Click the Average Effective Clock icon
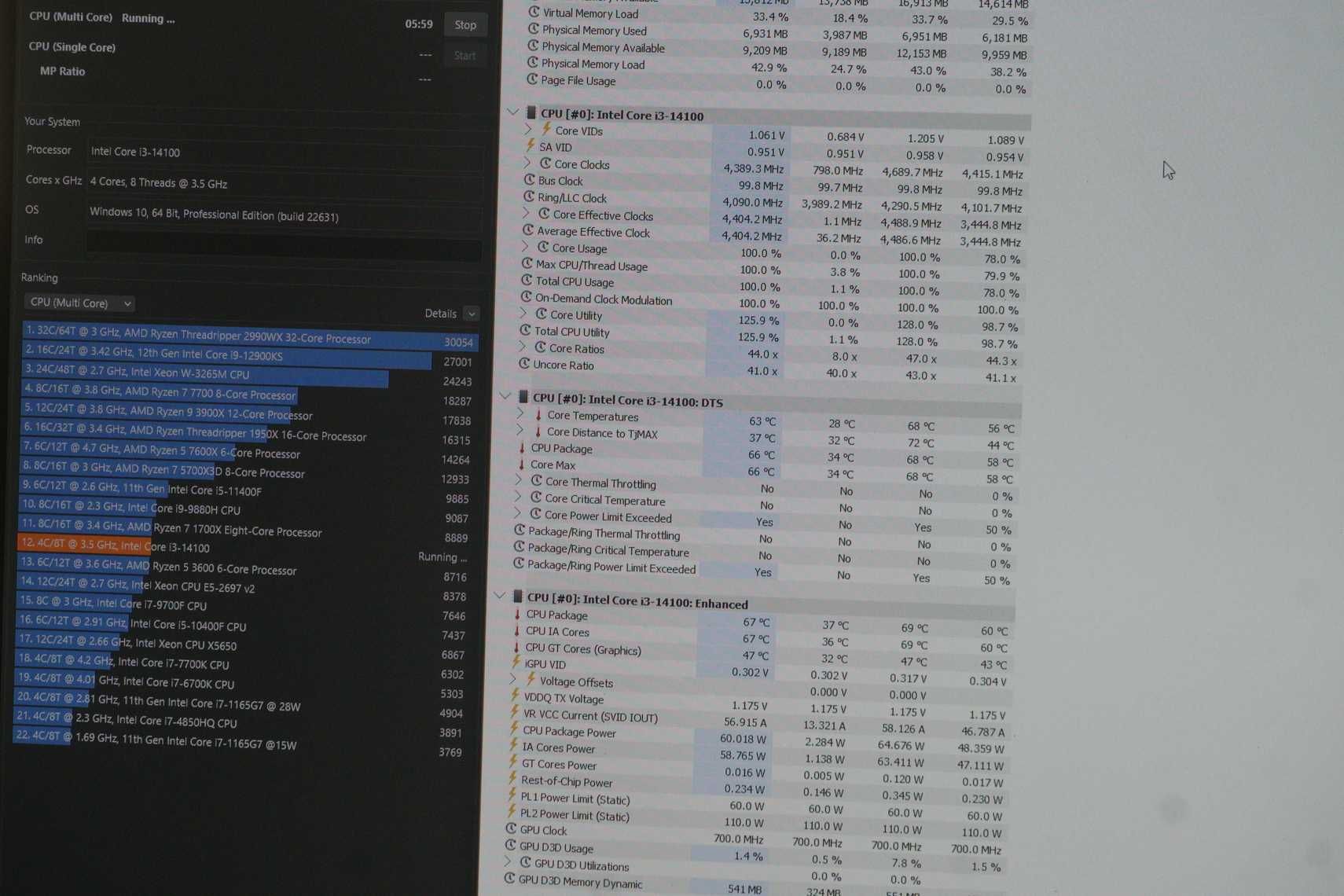This screenshot has width=1344, height=896. [x=528, y=230]
